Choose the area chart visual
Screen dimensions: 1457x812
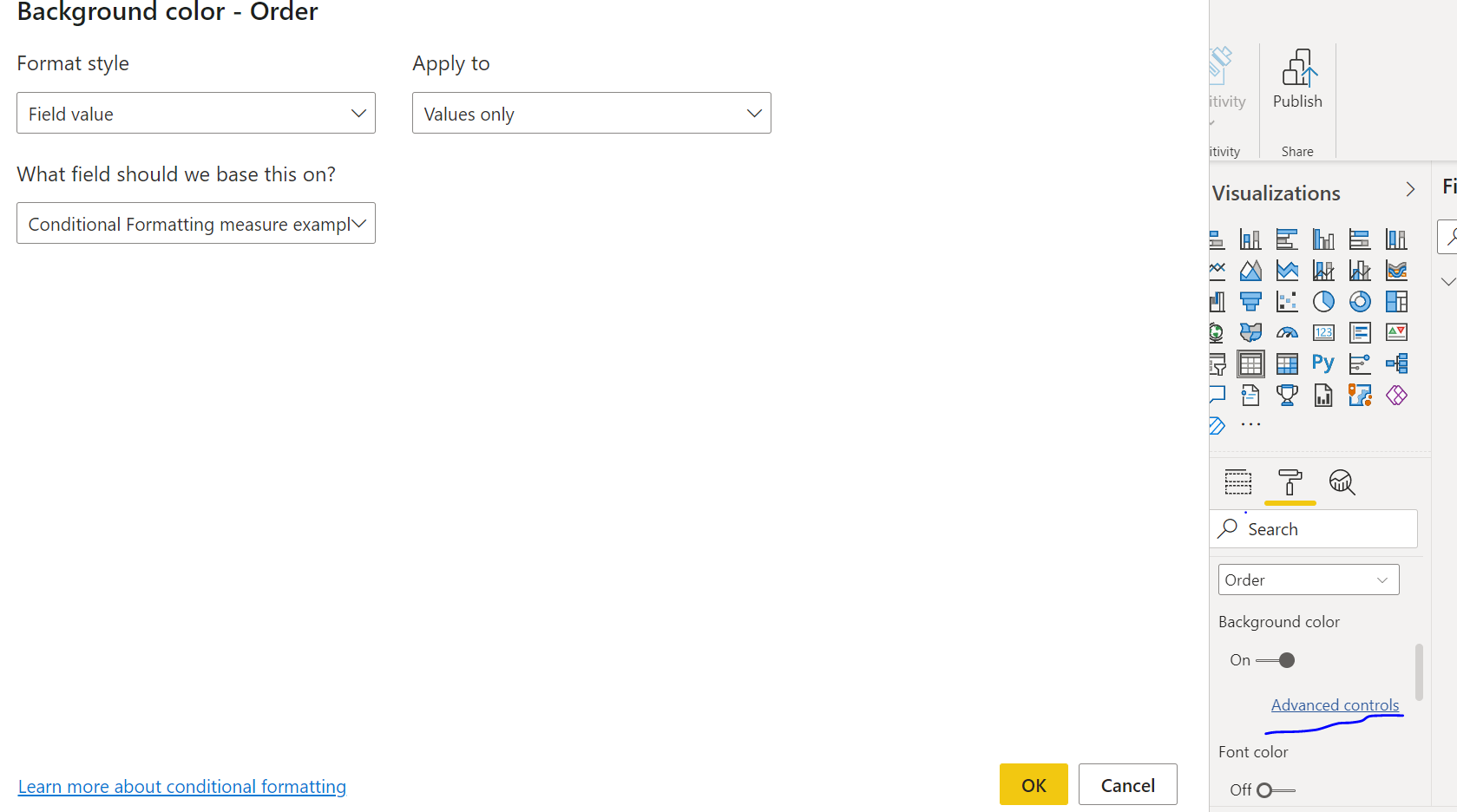pyautogui.click(x=1250, y=271)
